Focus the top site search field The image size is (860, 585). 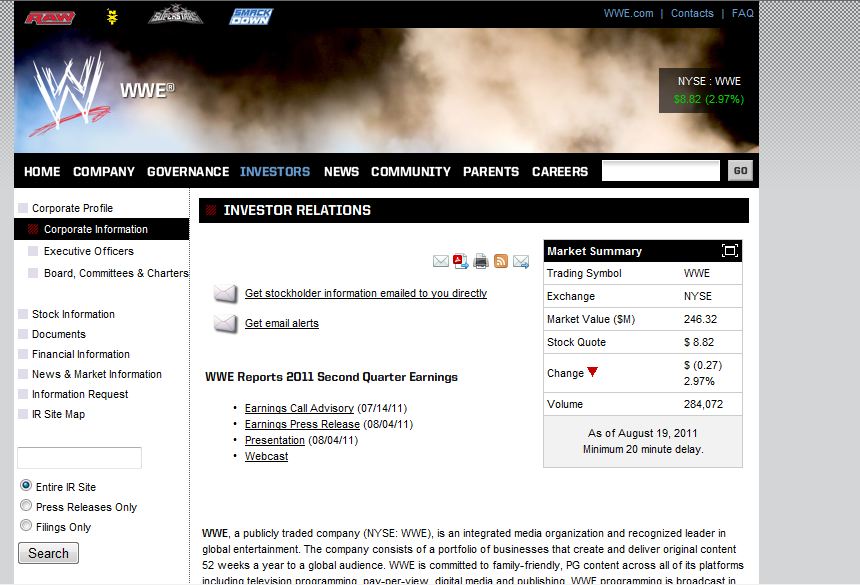661,171
